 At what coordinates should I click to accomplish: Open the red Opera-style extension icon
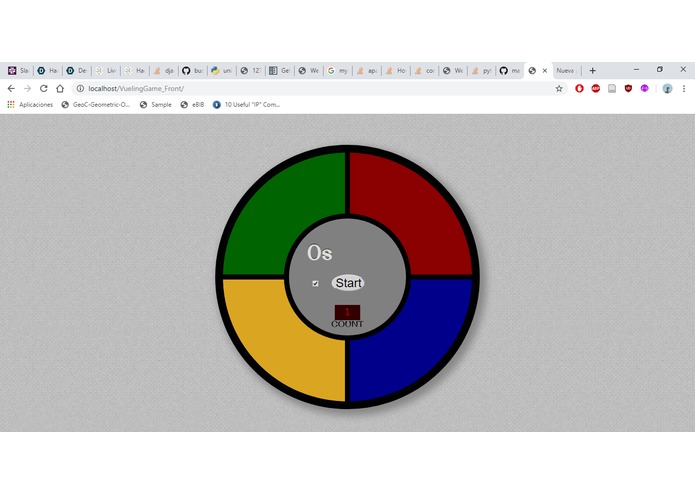click(x=579, y=89)
